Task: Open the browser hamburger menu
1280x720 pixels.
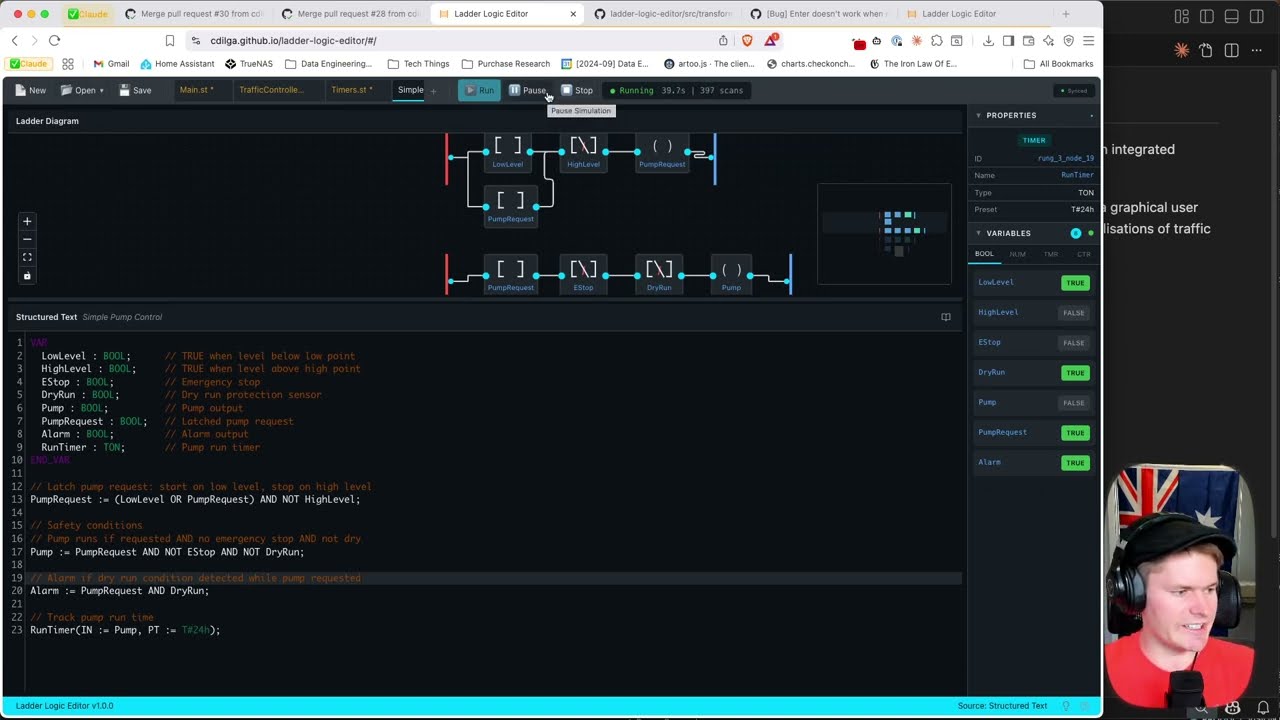Action: point(1088,40)
